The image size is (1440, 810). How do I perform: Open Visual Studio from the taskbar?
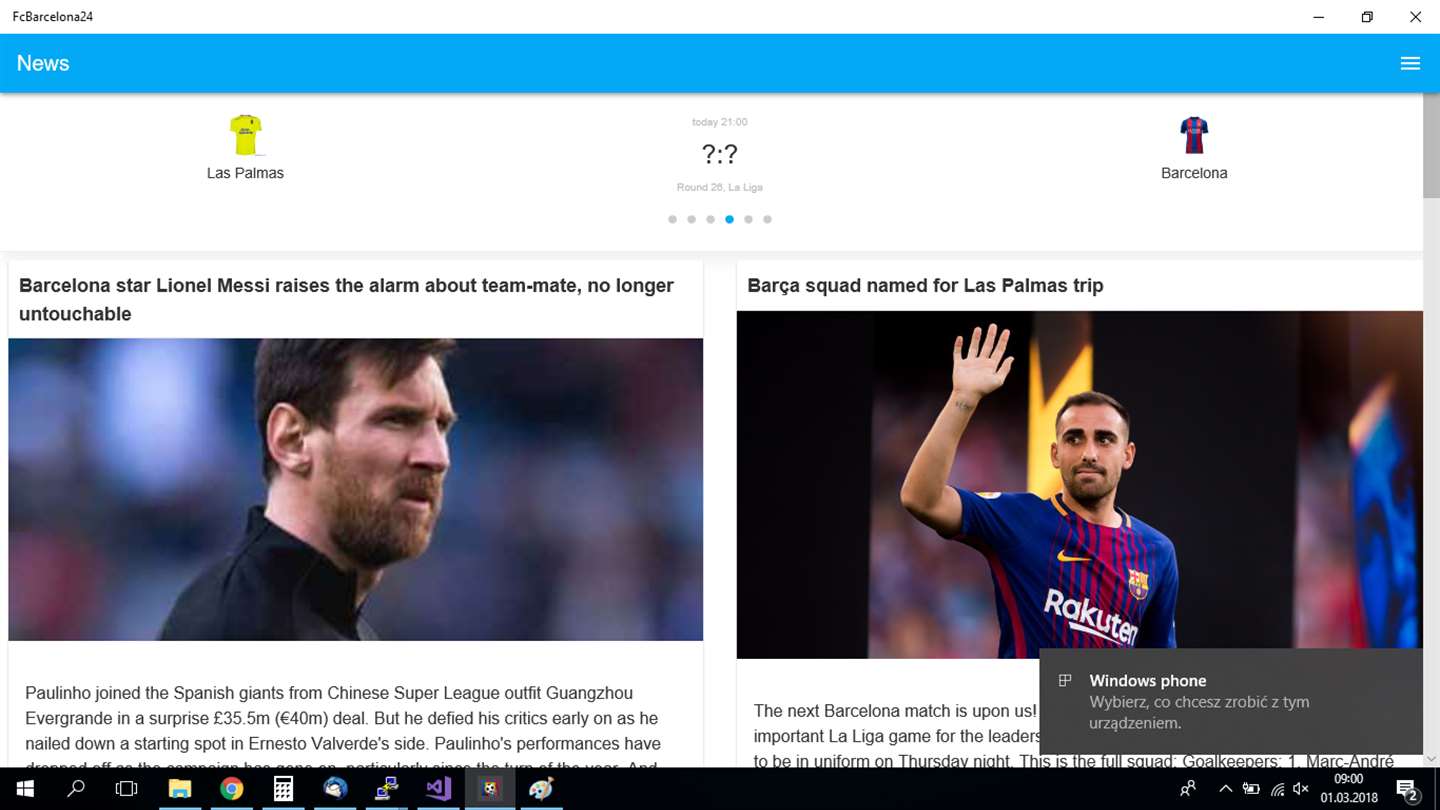tap(438, 789)
